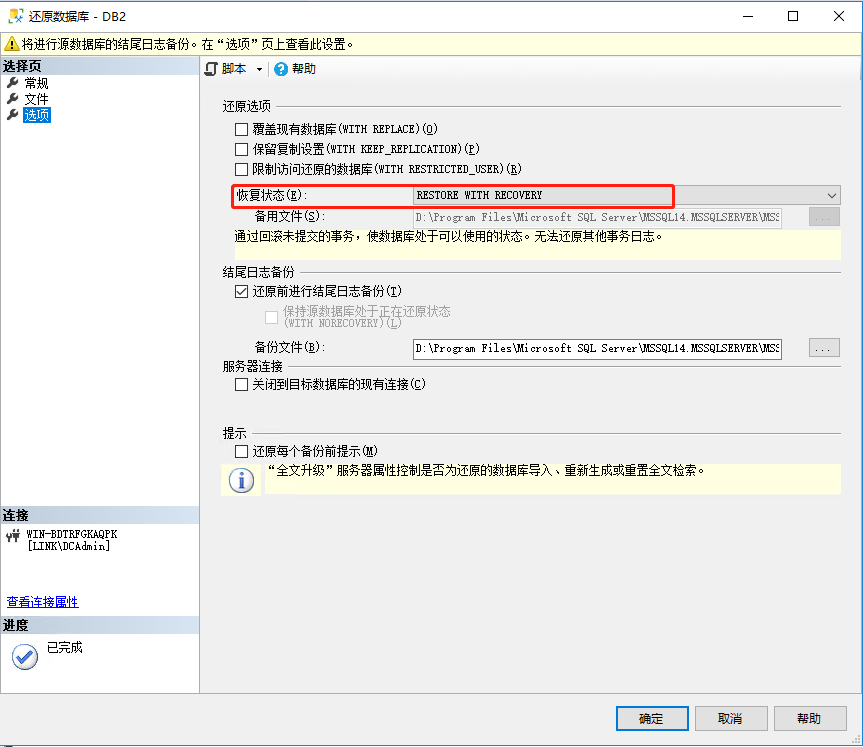Enable 关闭到目标数据库的现有连接 checkbox

[x=241, y=384]
